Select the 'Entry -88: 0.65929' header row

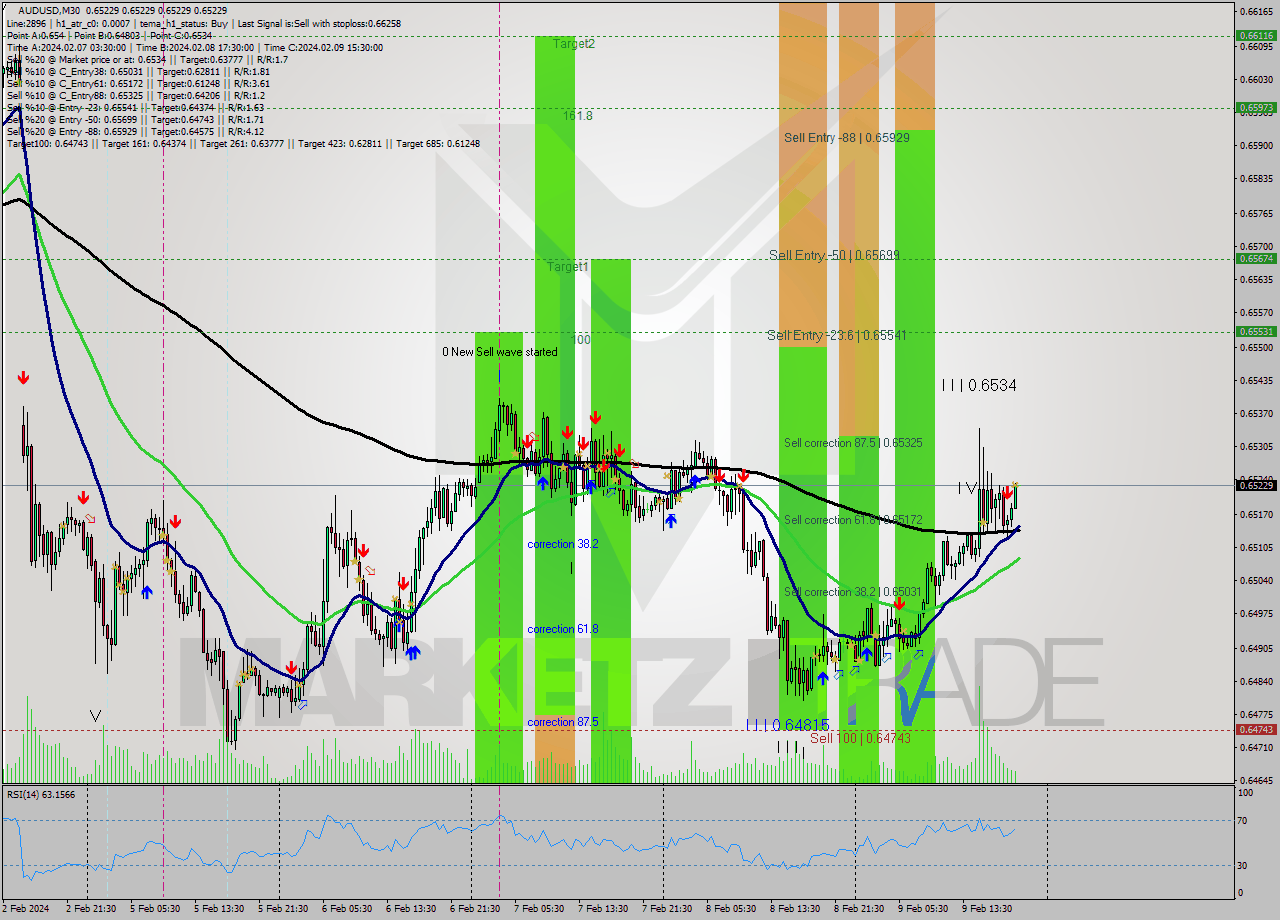click(138, 131)
